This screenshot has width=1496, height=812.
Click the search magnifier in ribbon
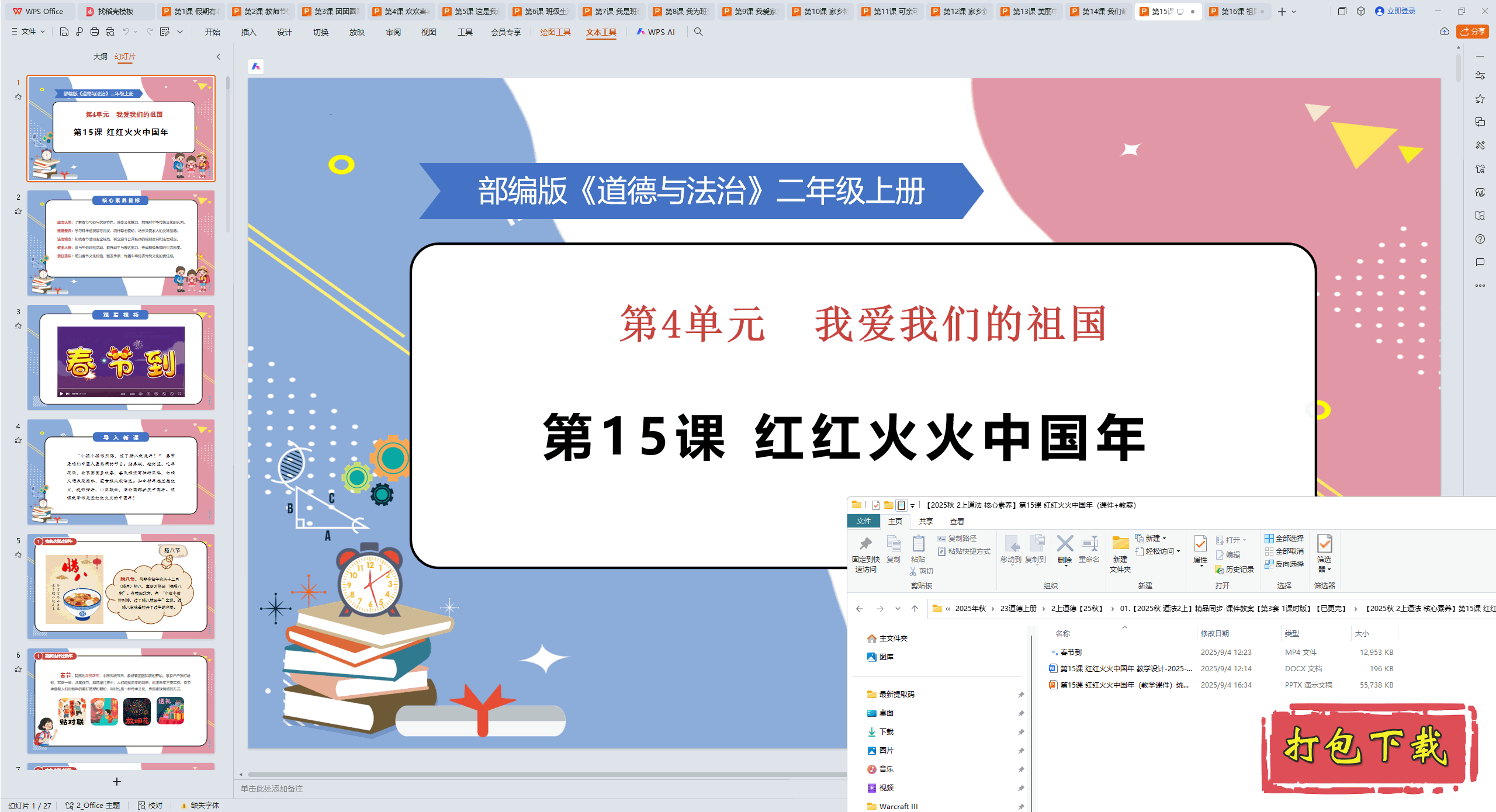coord(698,32)
